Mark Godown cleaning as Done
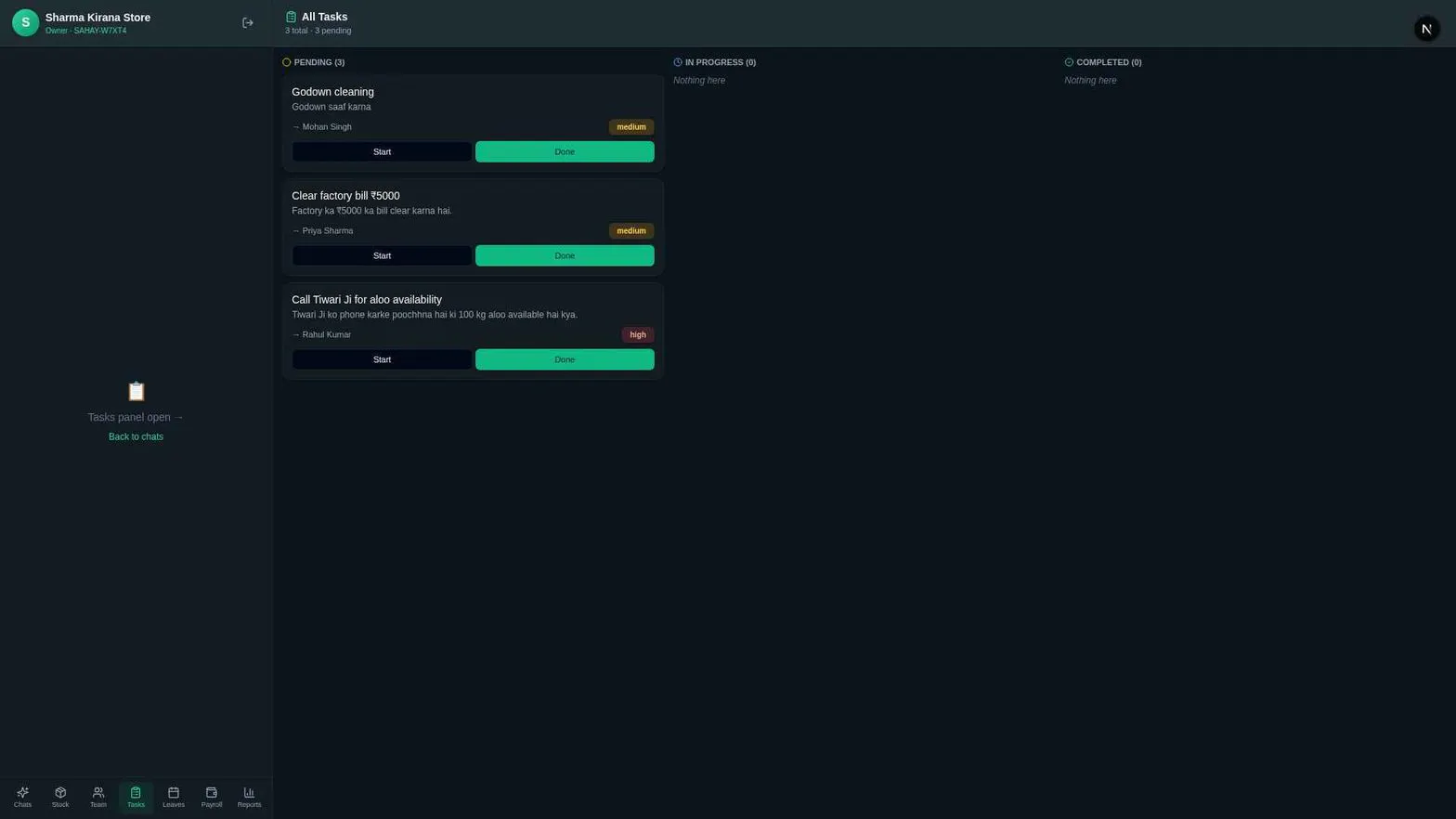Screen dimensions: 1456x819 tap(565, 151)
